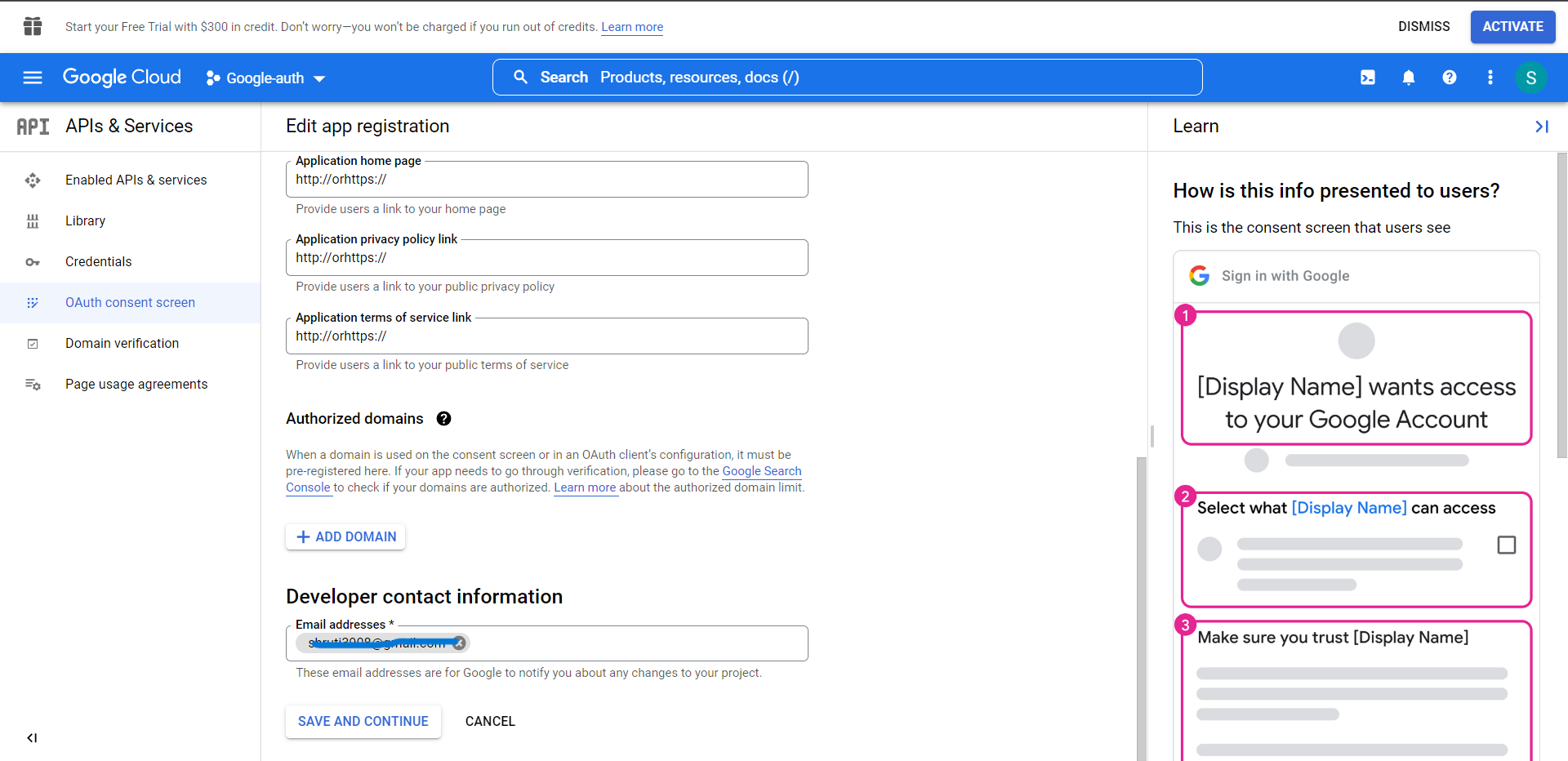Screen dimensions: 1568x761
Task: Open the hamburger navigation menu
Action: coord(33,78)
